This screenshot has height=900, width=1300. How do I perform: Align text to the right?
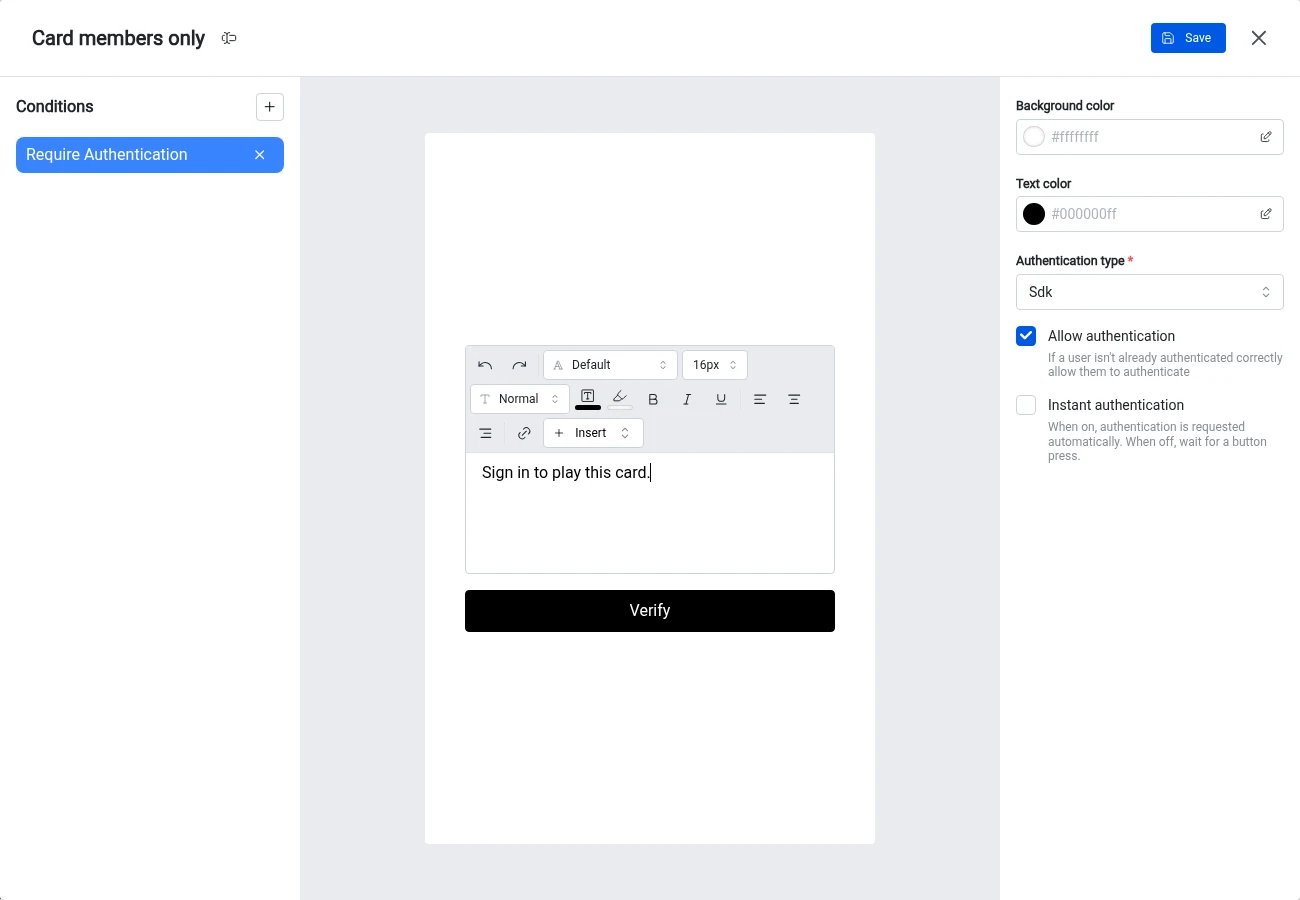click(x=485, y=433)
